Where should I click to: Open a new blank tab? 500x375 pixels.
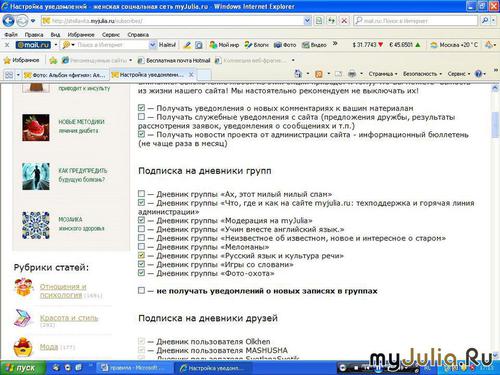(x=204, y=75)
